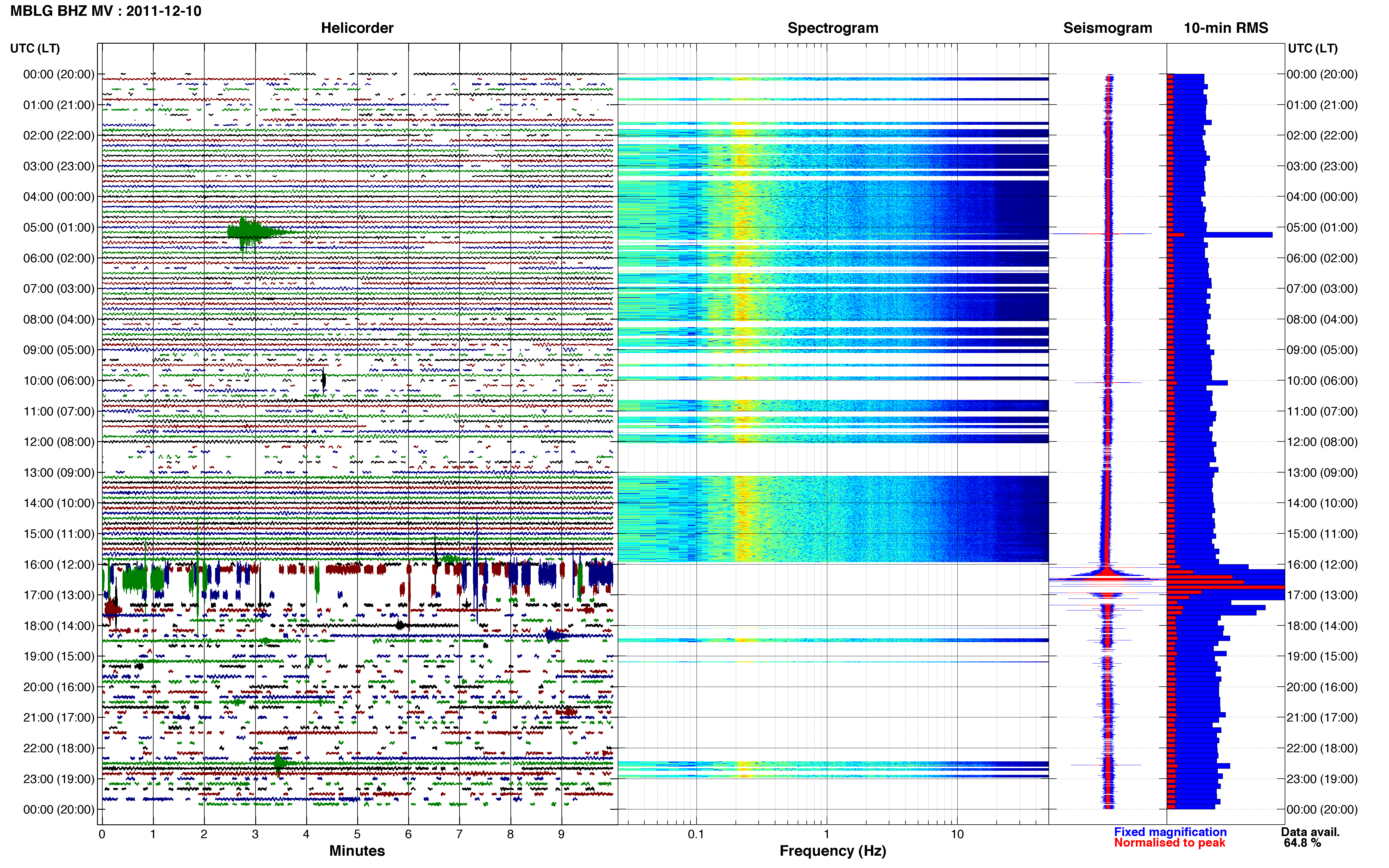The image size is (1389, 868).
Task: Click the Seismogram panel heading
Action: [1108, 28]
